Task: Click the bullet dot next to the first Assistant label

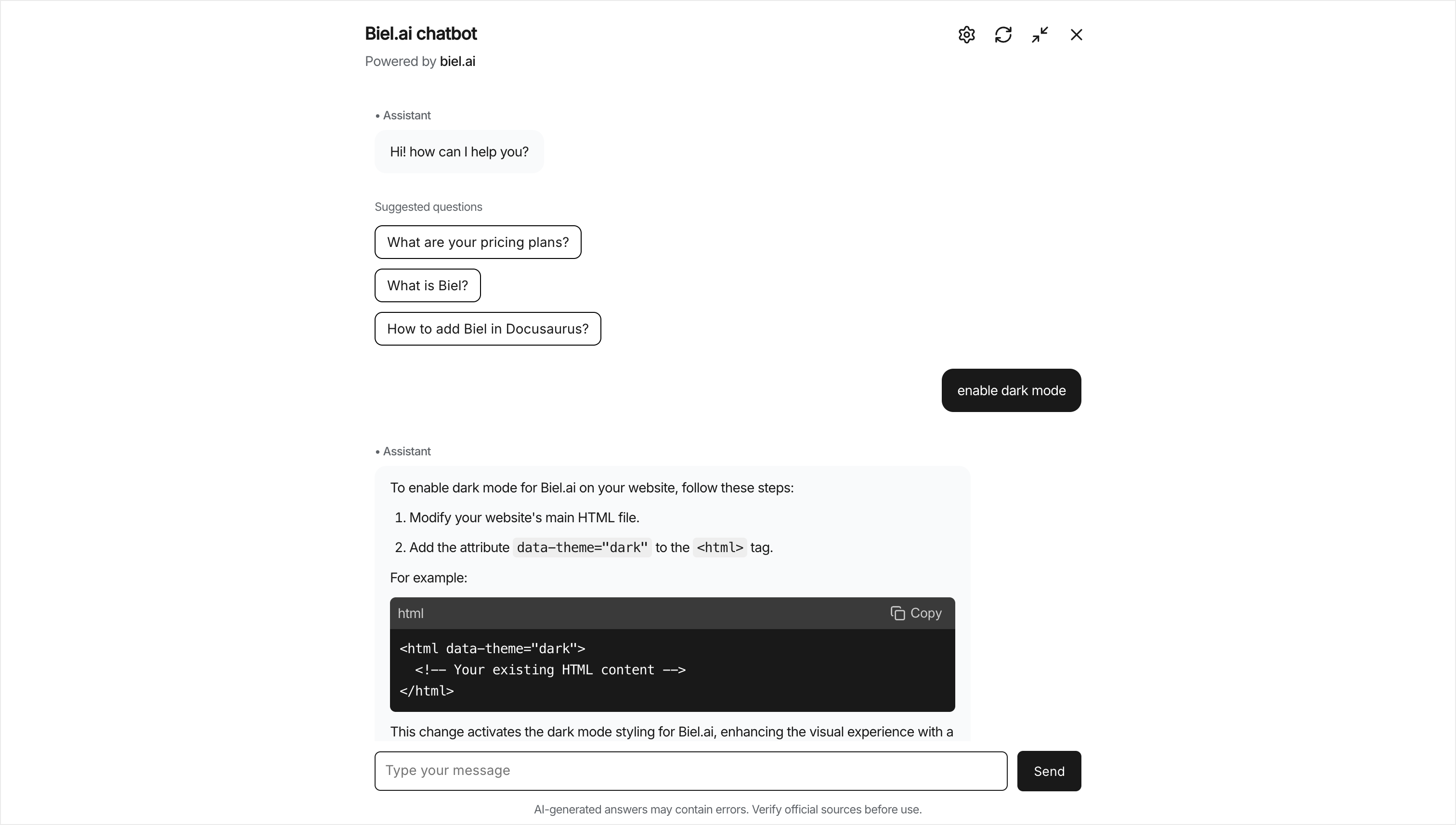Action: click(378, 115)
